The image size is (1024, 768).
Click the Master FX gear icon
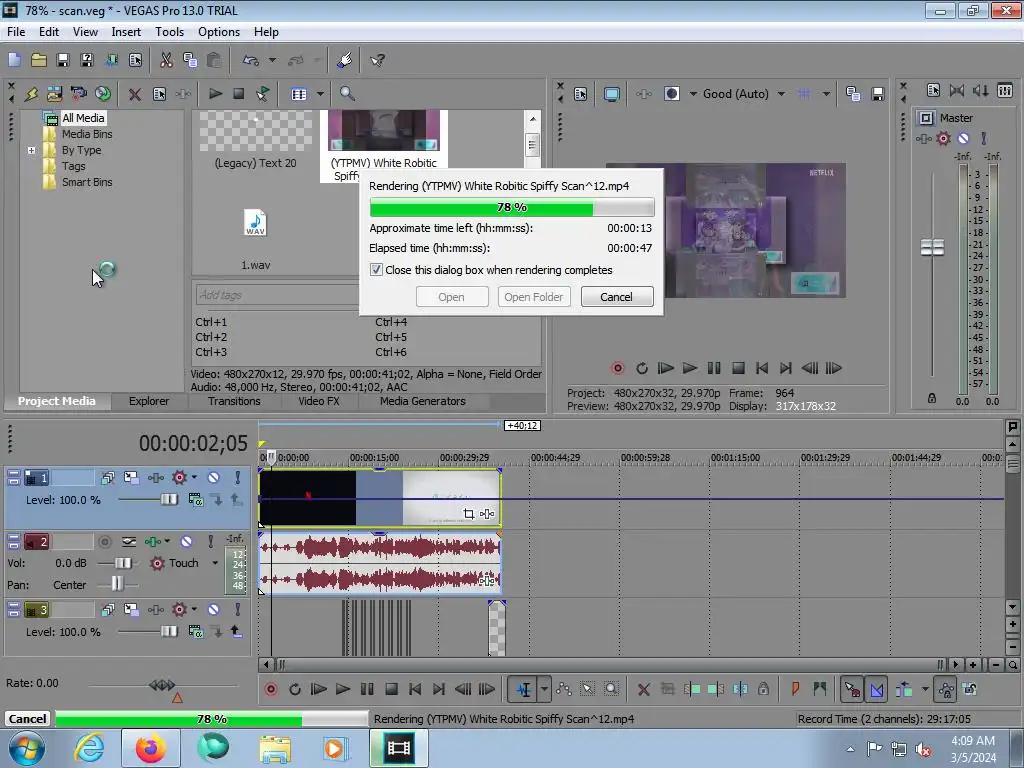[x=944, y=138]
